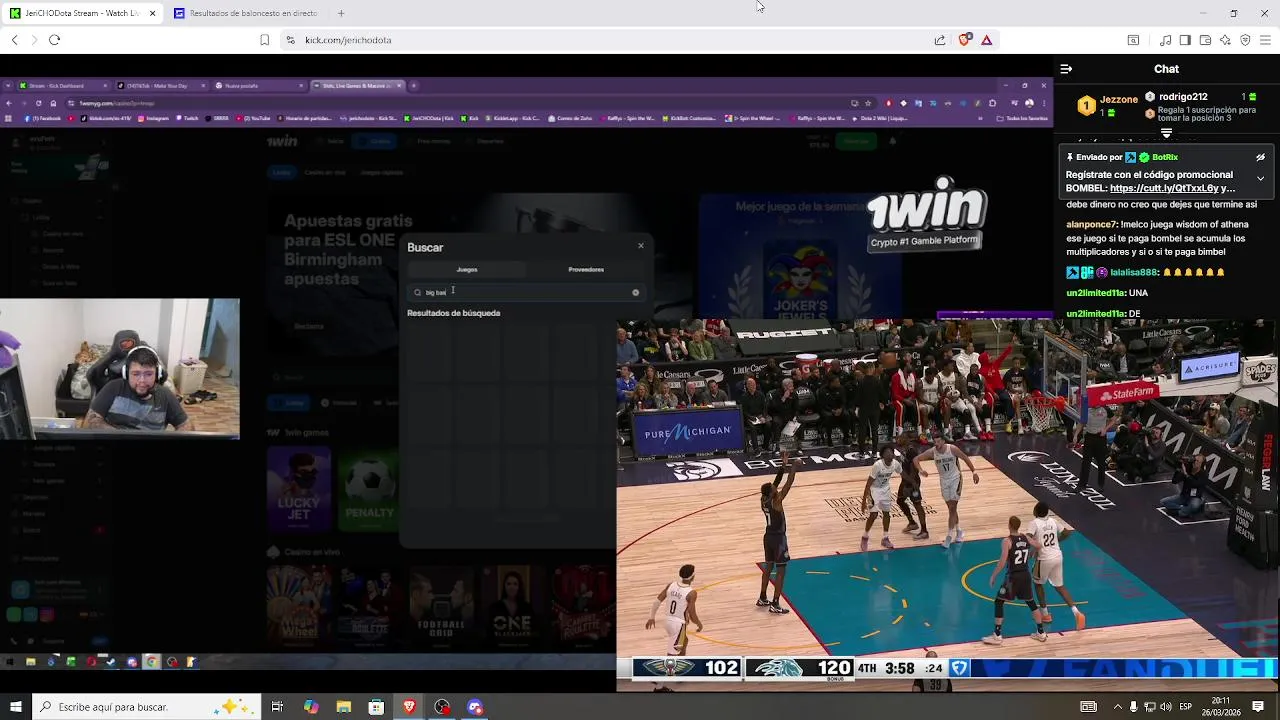
Task: Select the Proveedores tab in Buscar dialog
Action: pos(586,269)
